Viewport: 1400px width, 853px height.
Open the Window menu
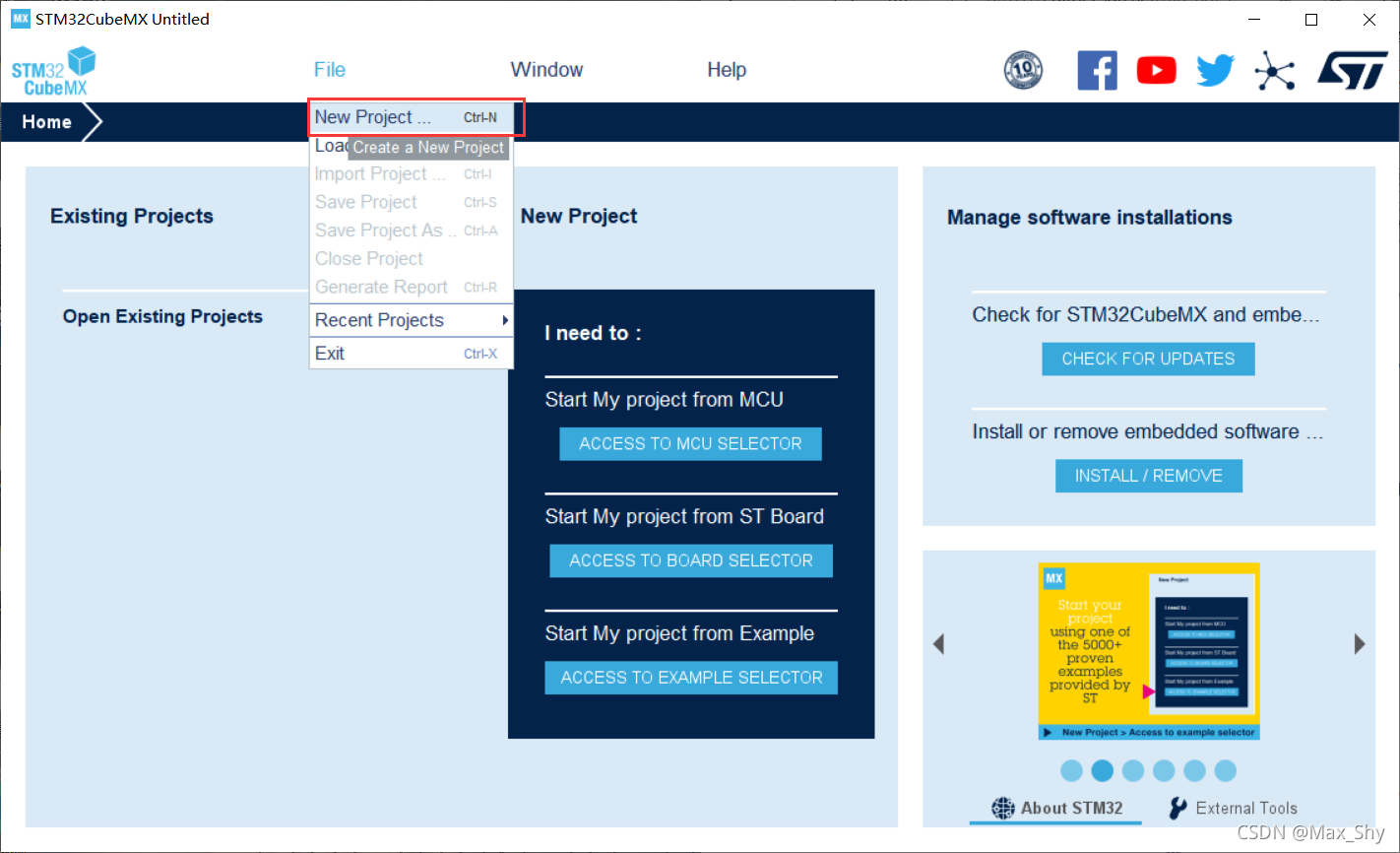[546, 70]
